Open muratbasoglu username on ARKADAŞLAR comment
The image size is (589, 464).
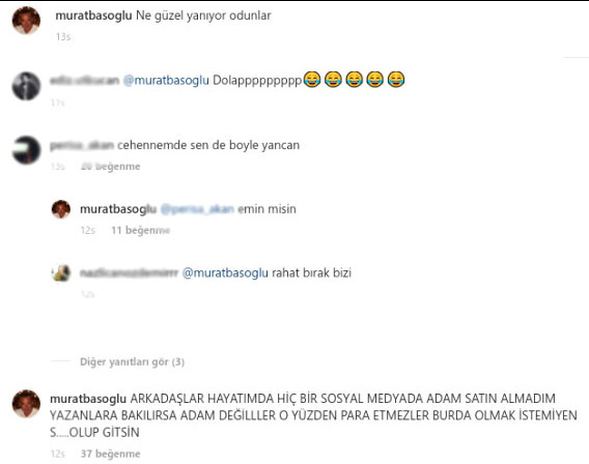tap(88, 399)
